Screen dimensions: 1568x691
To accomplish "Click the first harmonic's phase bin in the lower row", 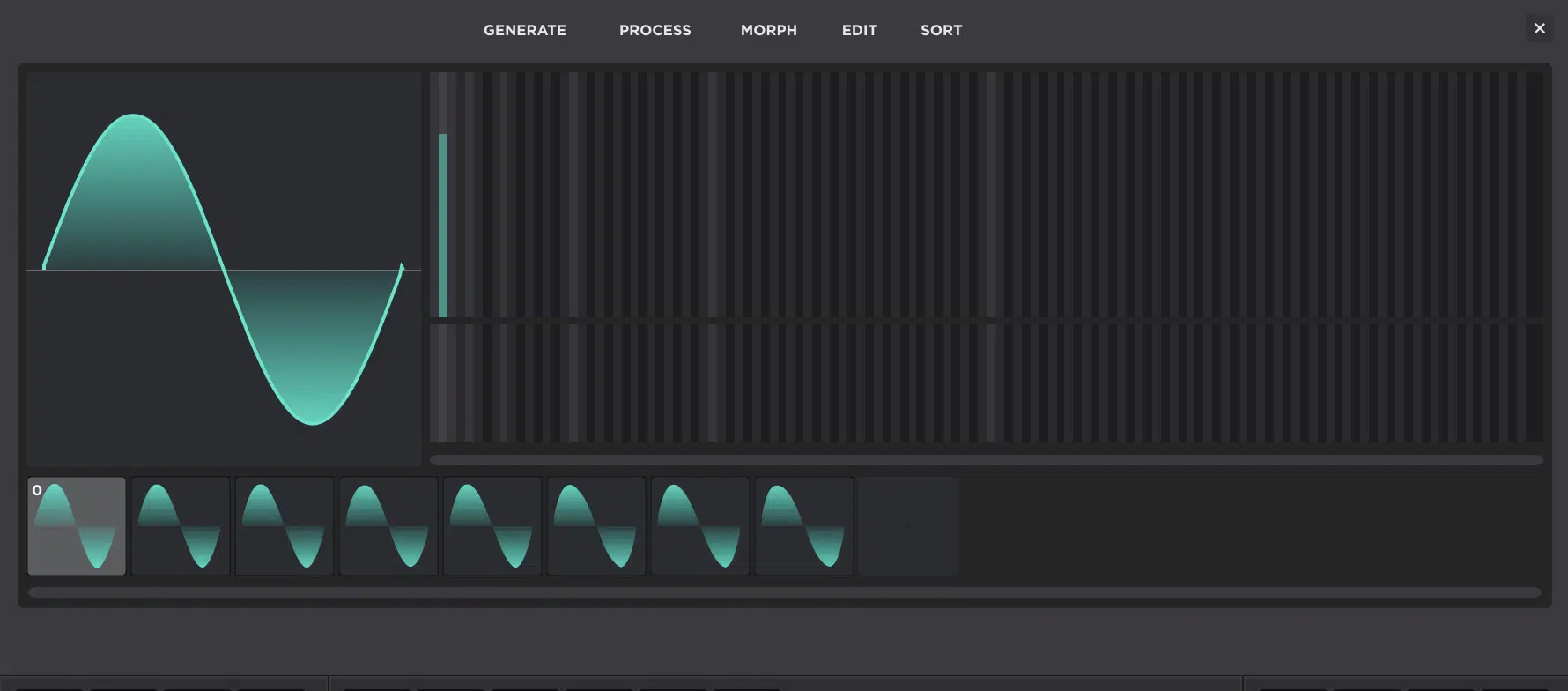I will (443, 383).
